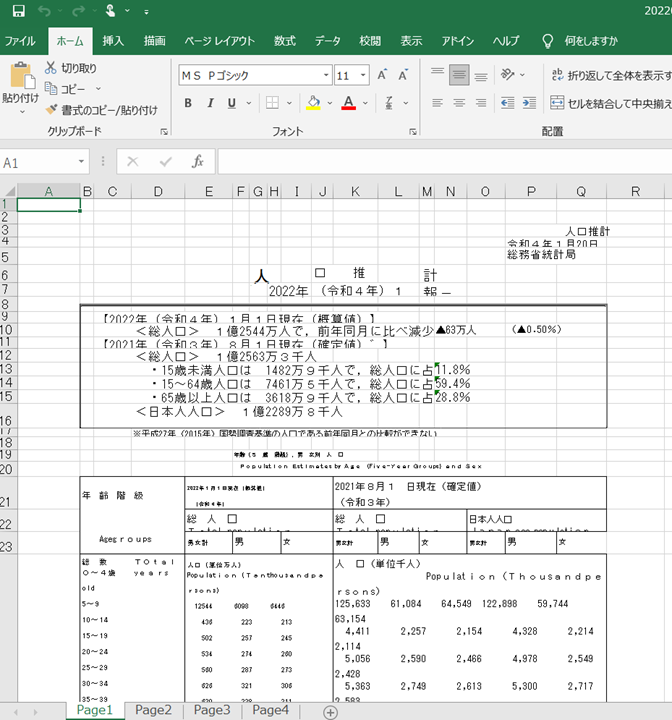Click the formula bar Cancel X icon
Viewport: 672px width, 720px height.
(133, 162)
